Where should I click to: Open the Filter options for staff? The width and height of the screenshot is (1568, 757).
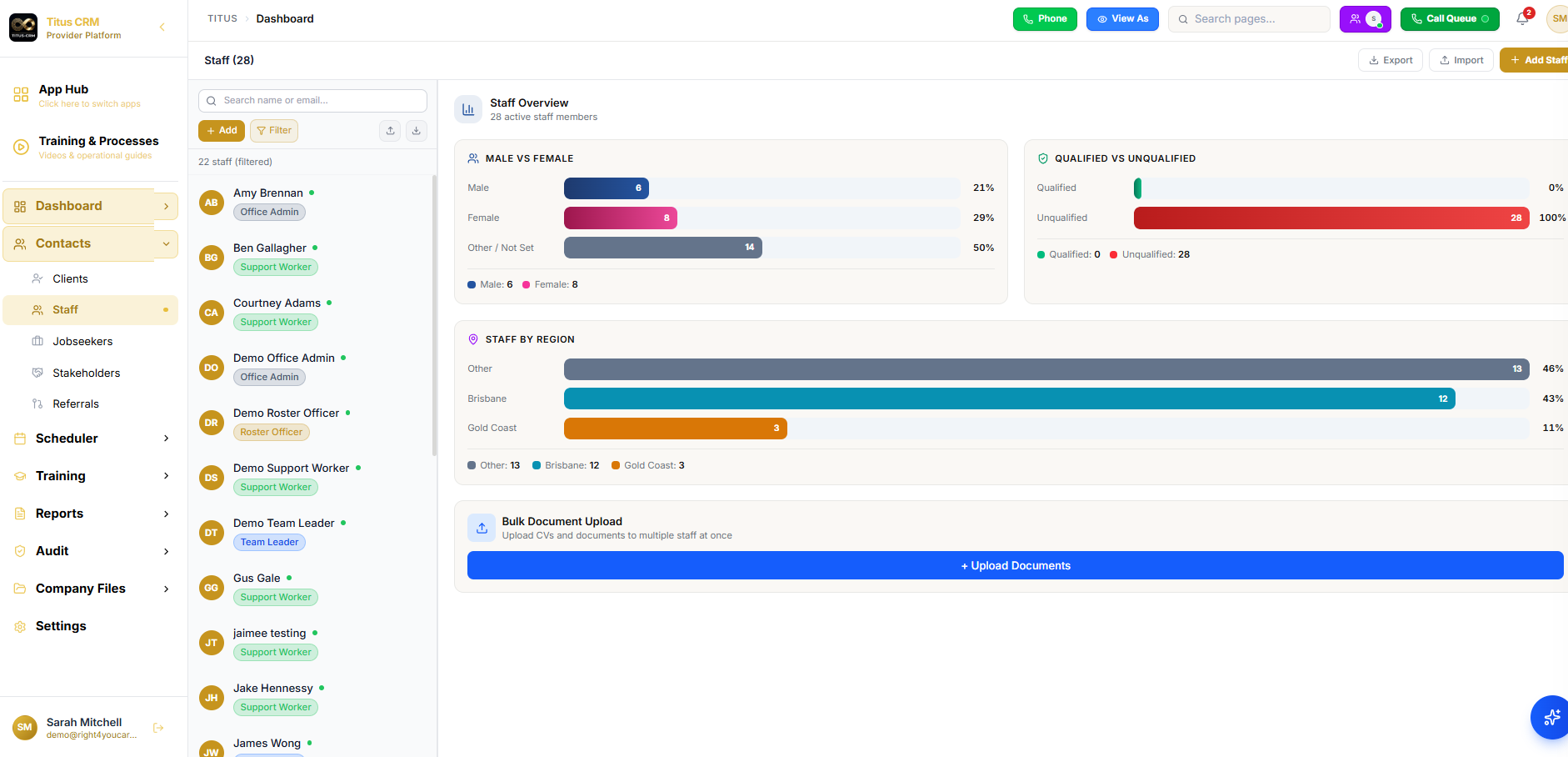pos(274,131)
